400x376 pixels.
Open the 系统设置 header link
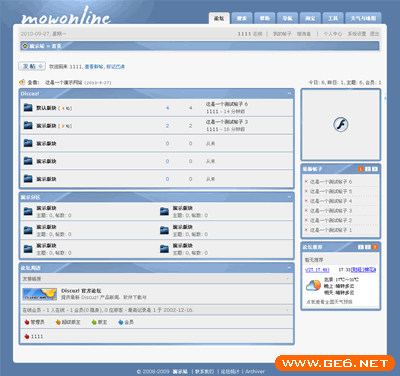357,34
